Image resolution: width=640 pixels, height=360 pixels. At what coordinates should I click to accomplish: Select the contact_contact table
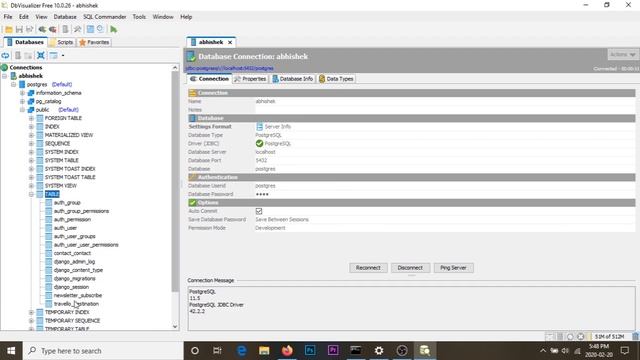pyautogui.click(x=72, y=253)
